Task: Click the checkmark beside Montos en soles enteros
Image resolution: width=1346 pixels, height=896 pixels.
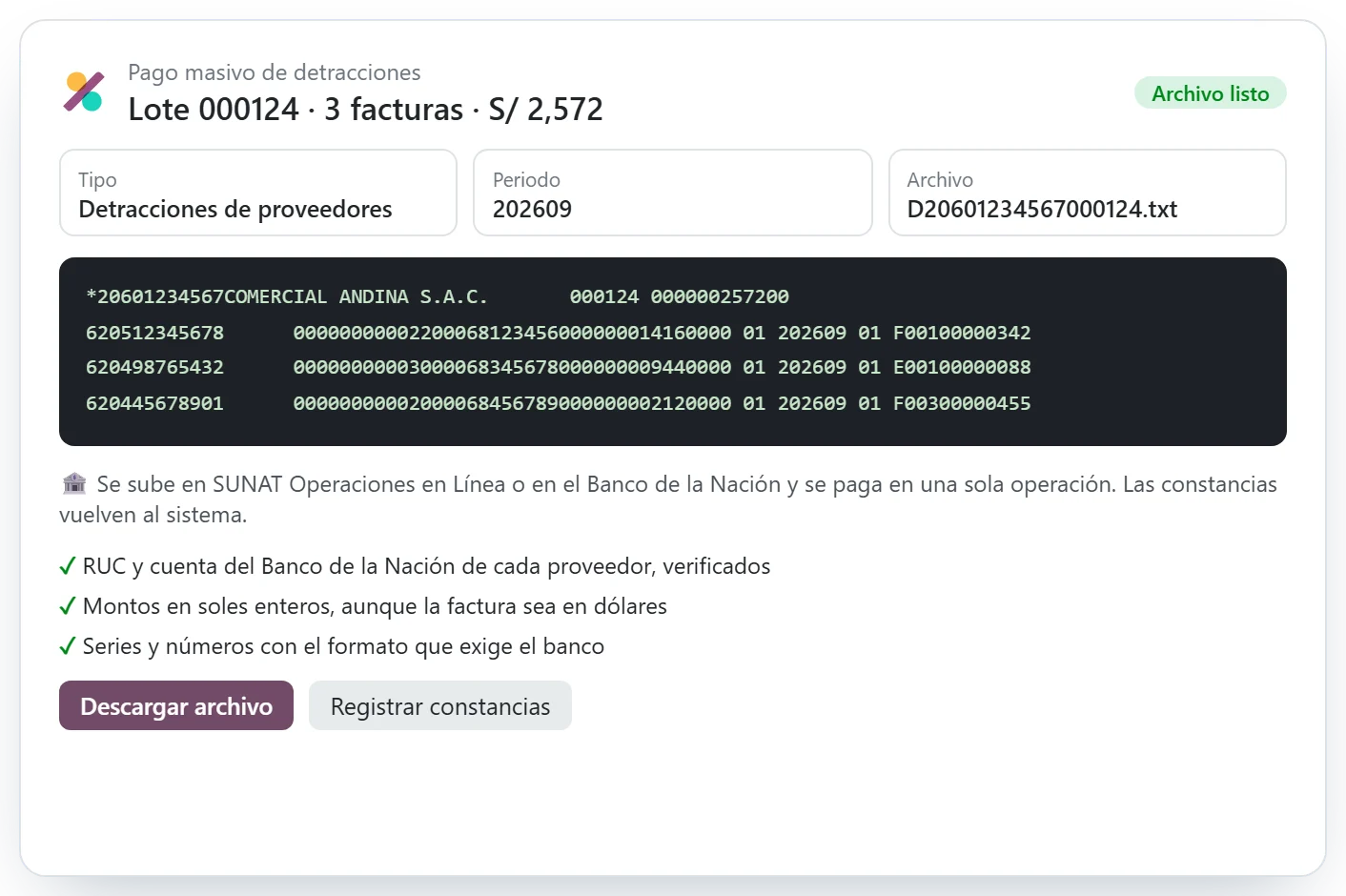Action: 68,607
